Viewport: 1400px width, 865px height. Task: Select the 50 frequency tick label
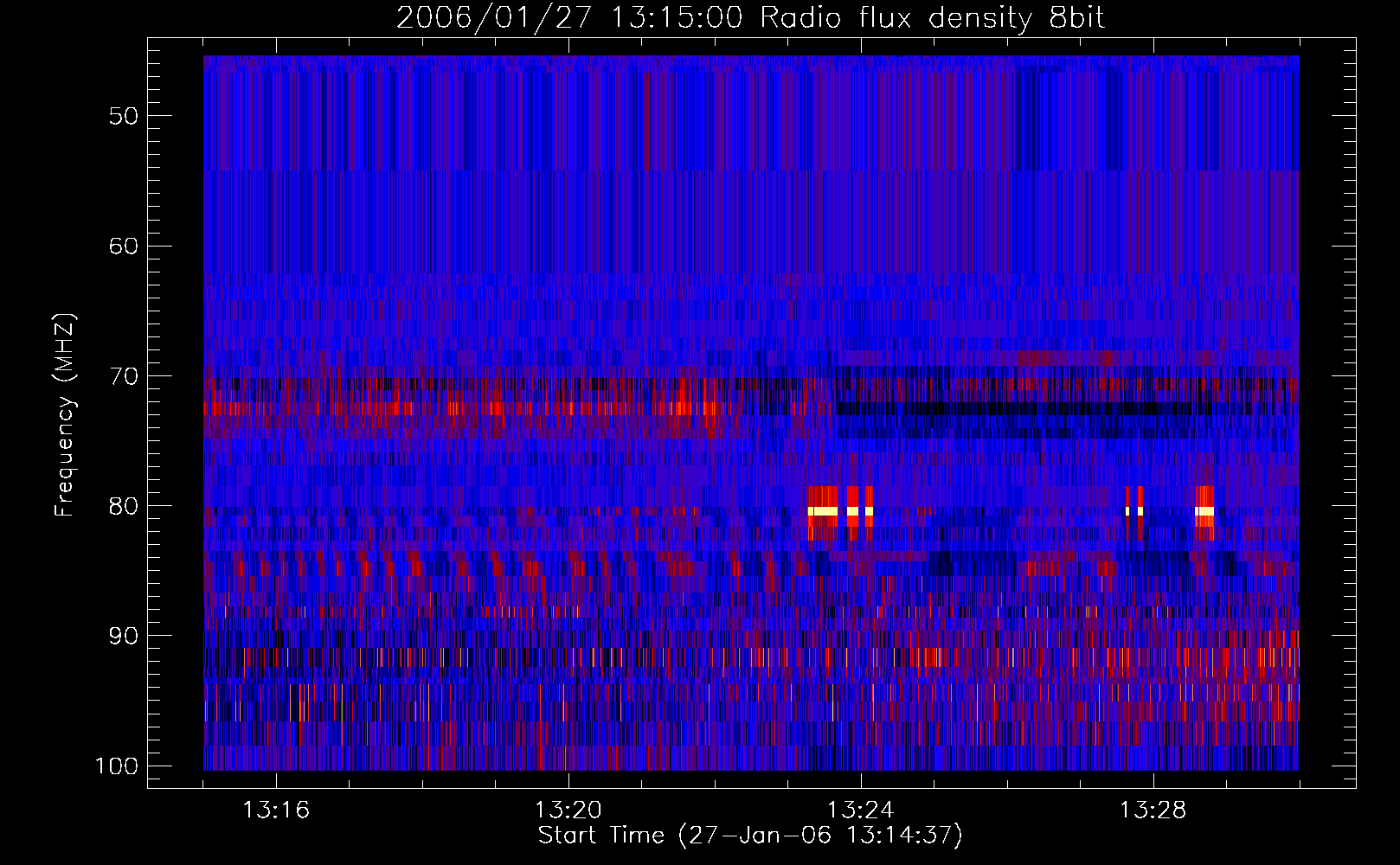pos(124,116)
